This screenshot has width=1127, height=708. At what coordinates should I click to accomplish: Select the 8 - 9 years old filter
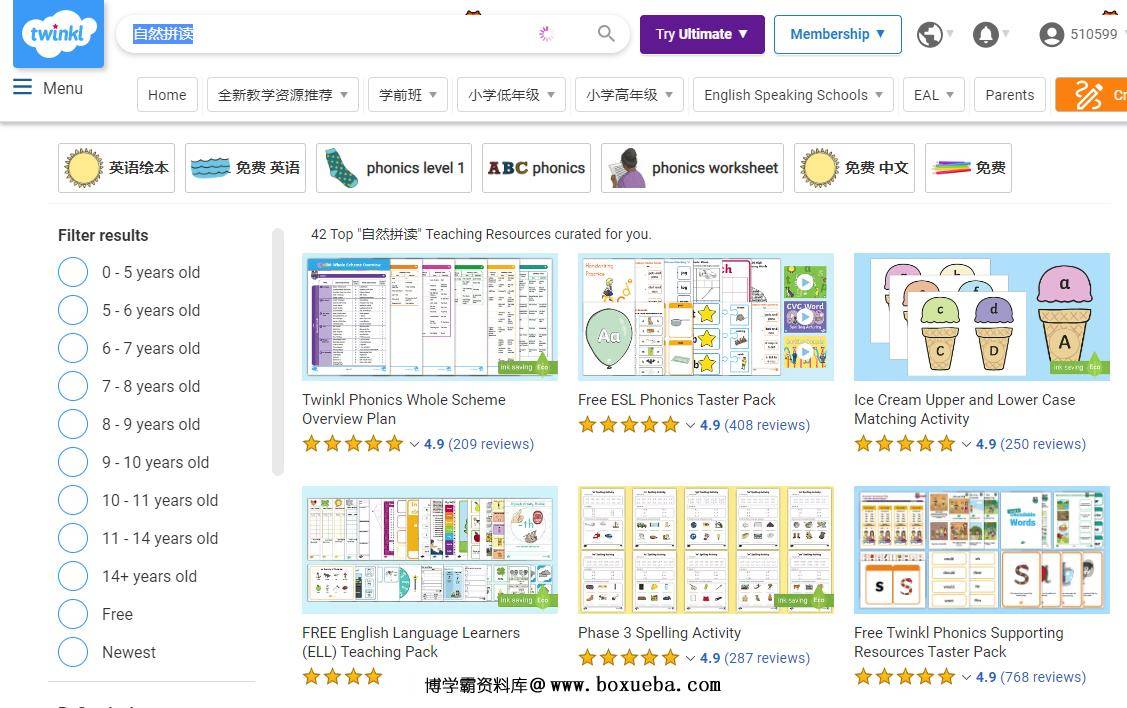73,424
